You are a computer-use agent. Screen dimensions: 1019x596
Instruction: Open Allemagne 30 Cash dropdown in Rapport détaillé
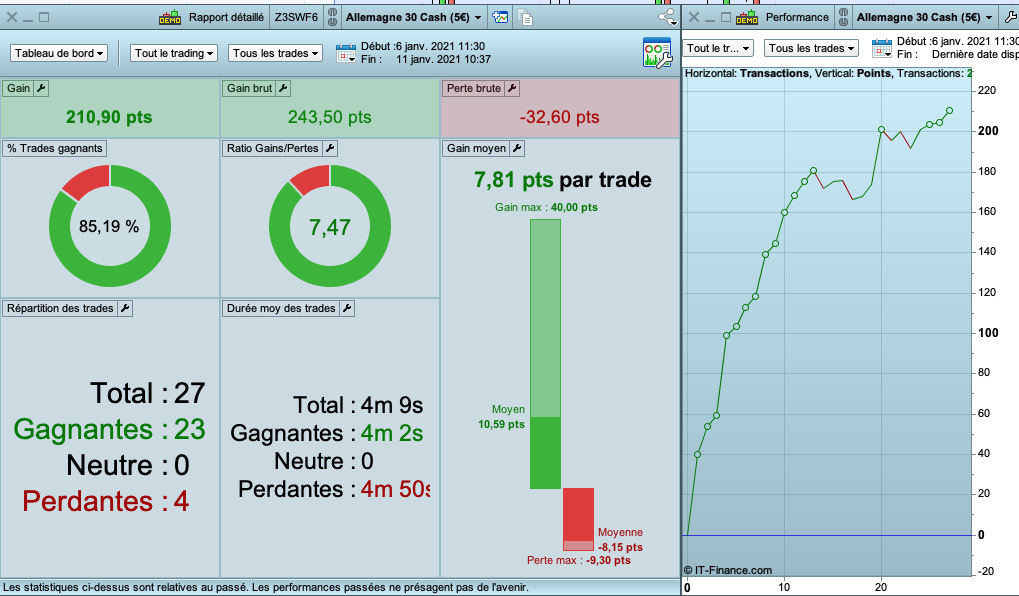(413, 18)
